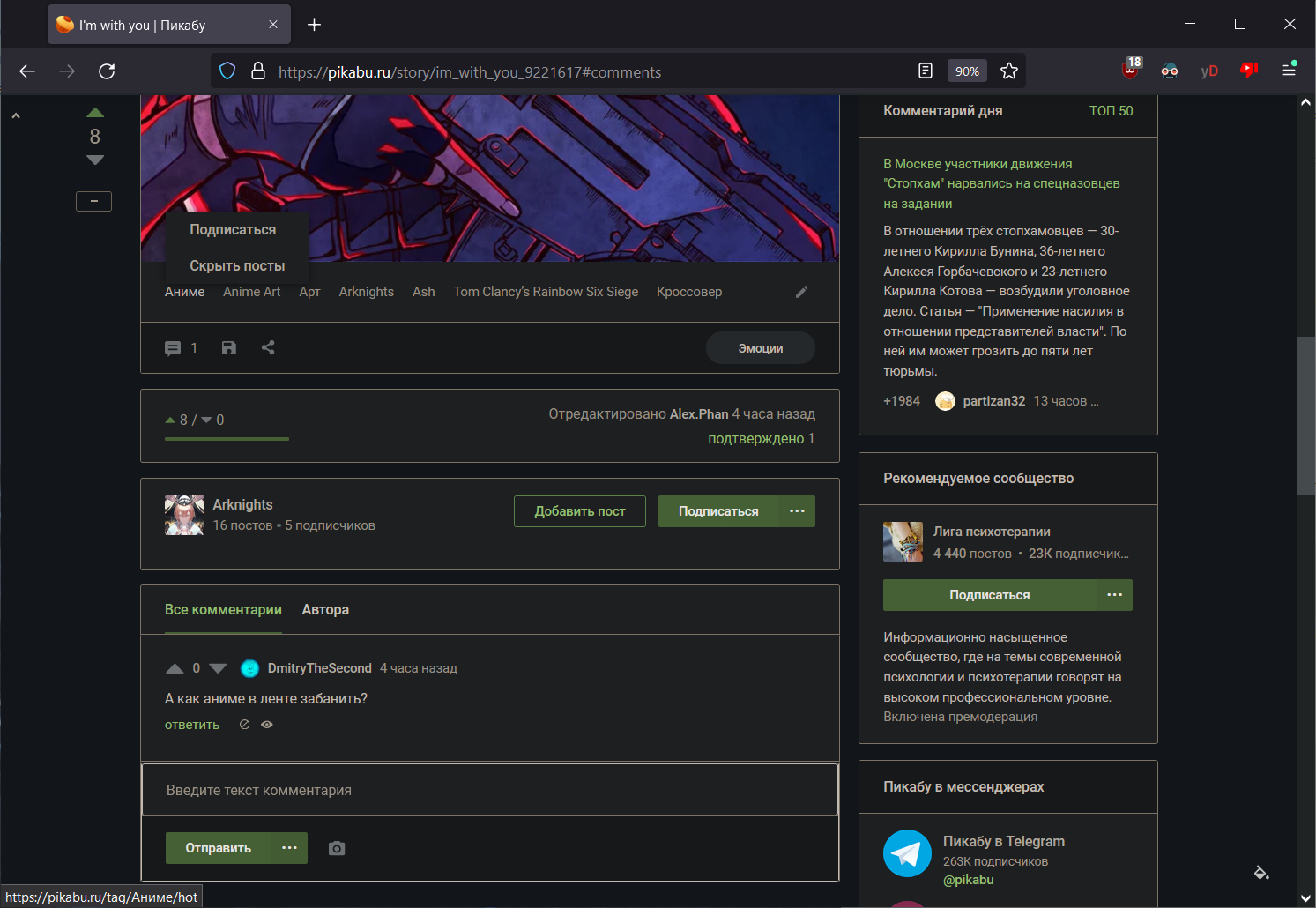Open the ТОП 50 comments link

[x=1111, y=111]
